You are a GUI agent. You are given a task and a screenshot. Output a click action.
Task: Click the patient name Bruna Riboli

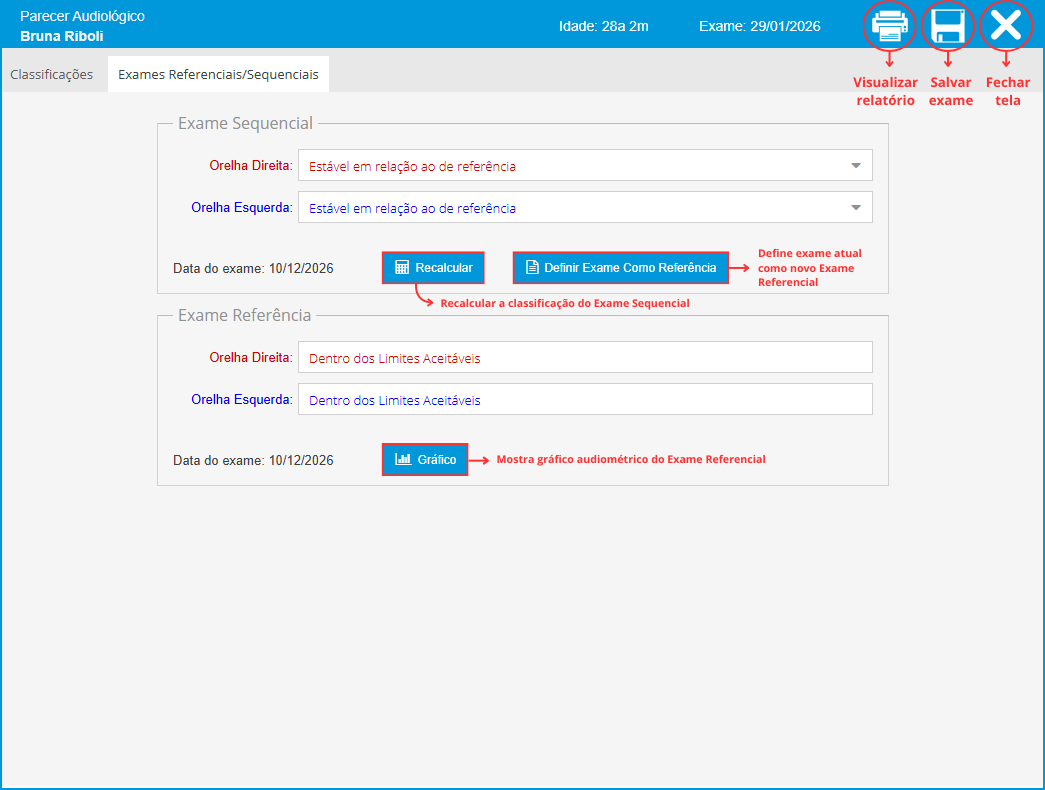[62, 36]
